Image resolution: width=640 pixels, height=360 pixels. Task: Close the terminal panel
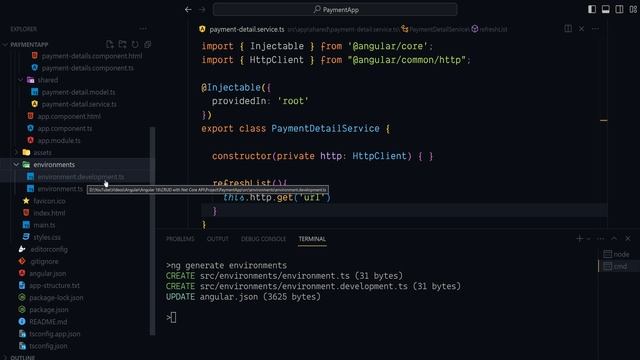pyautogui.click(x=628, y=238)
